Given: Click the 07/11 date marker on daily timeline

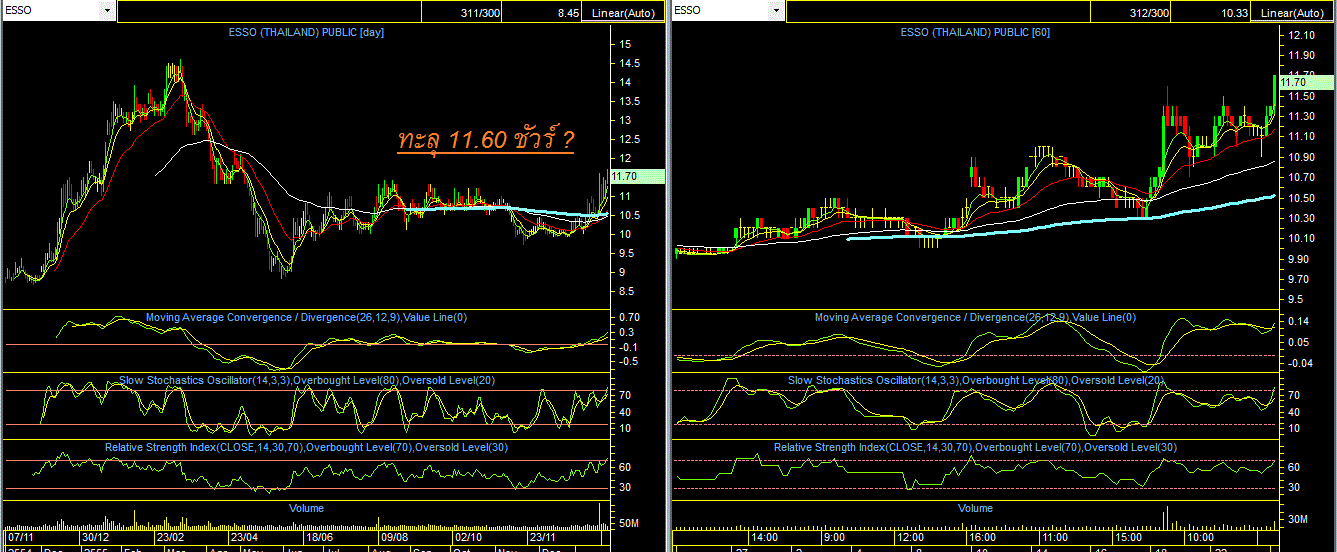Looking at the screenshot, I should pos(21,537).
